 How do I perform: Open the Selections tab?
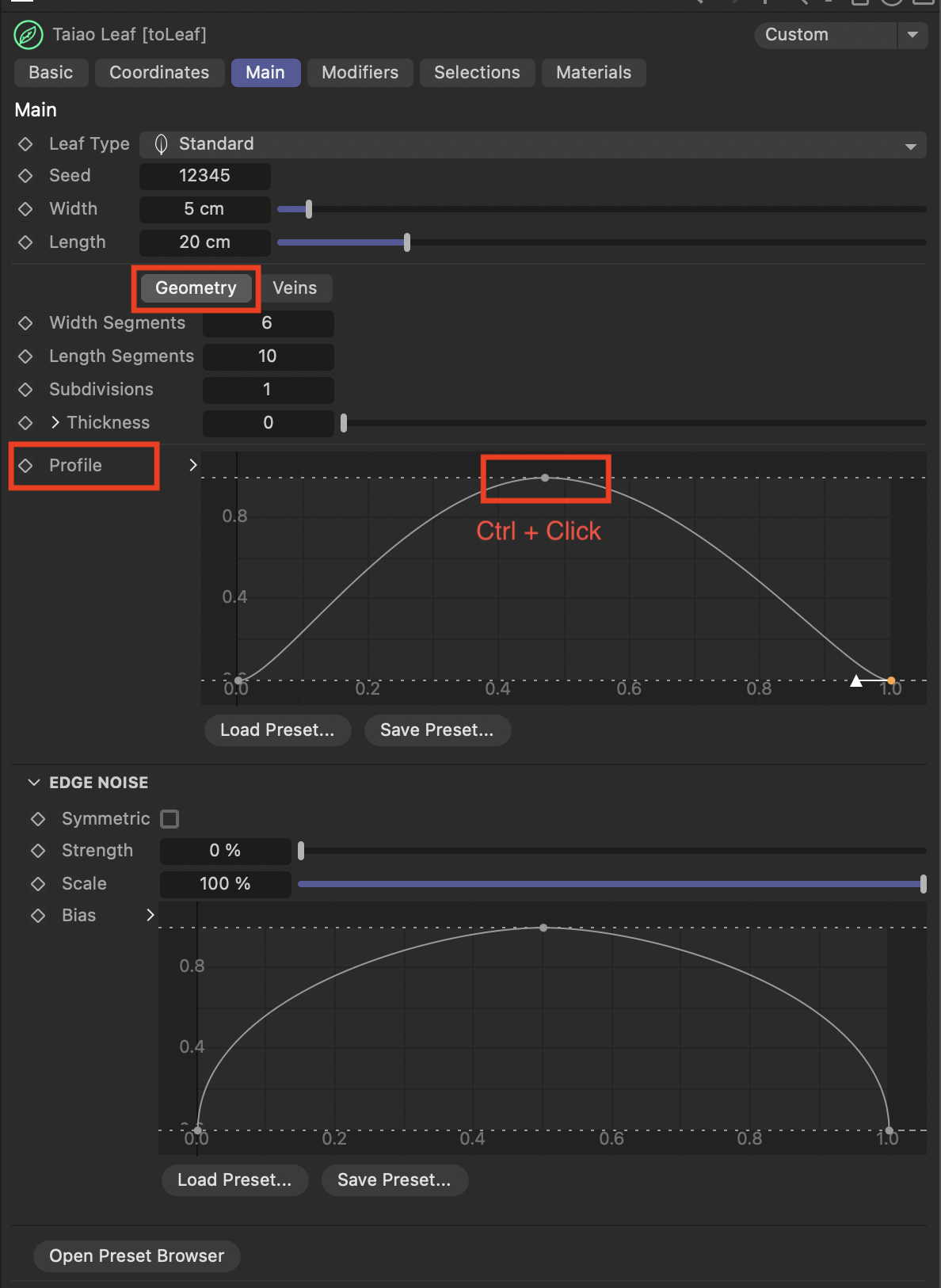coord(477,73)
